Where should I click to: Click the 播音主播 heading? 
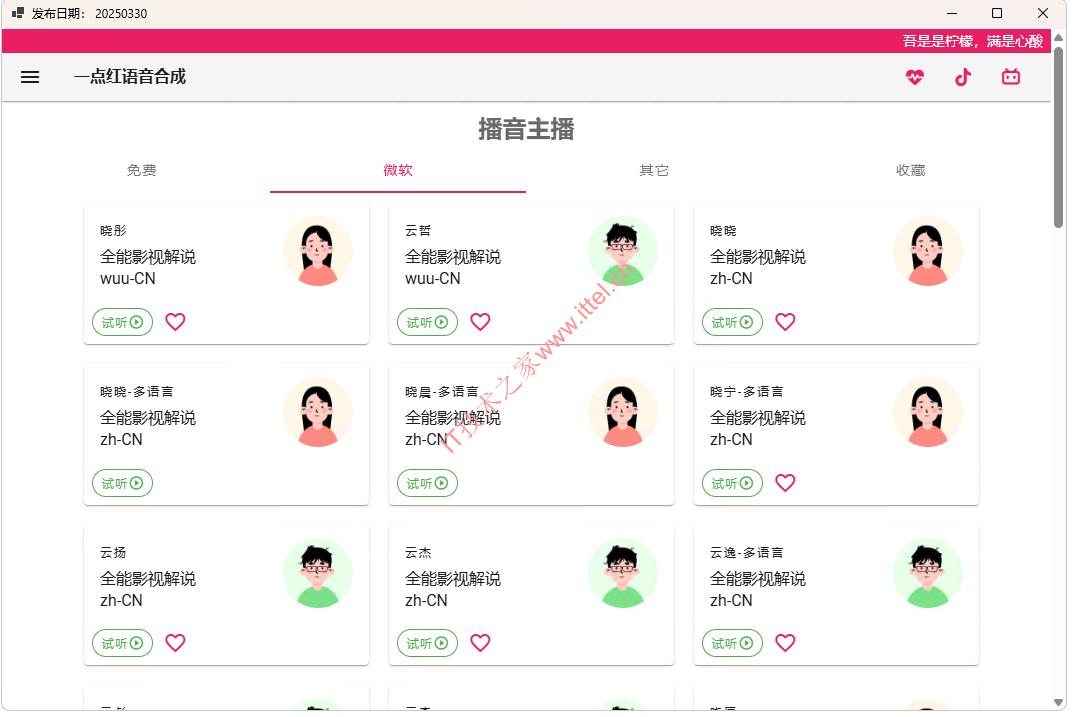[526, 129]
